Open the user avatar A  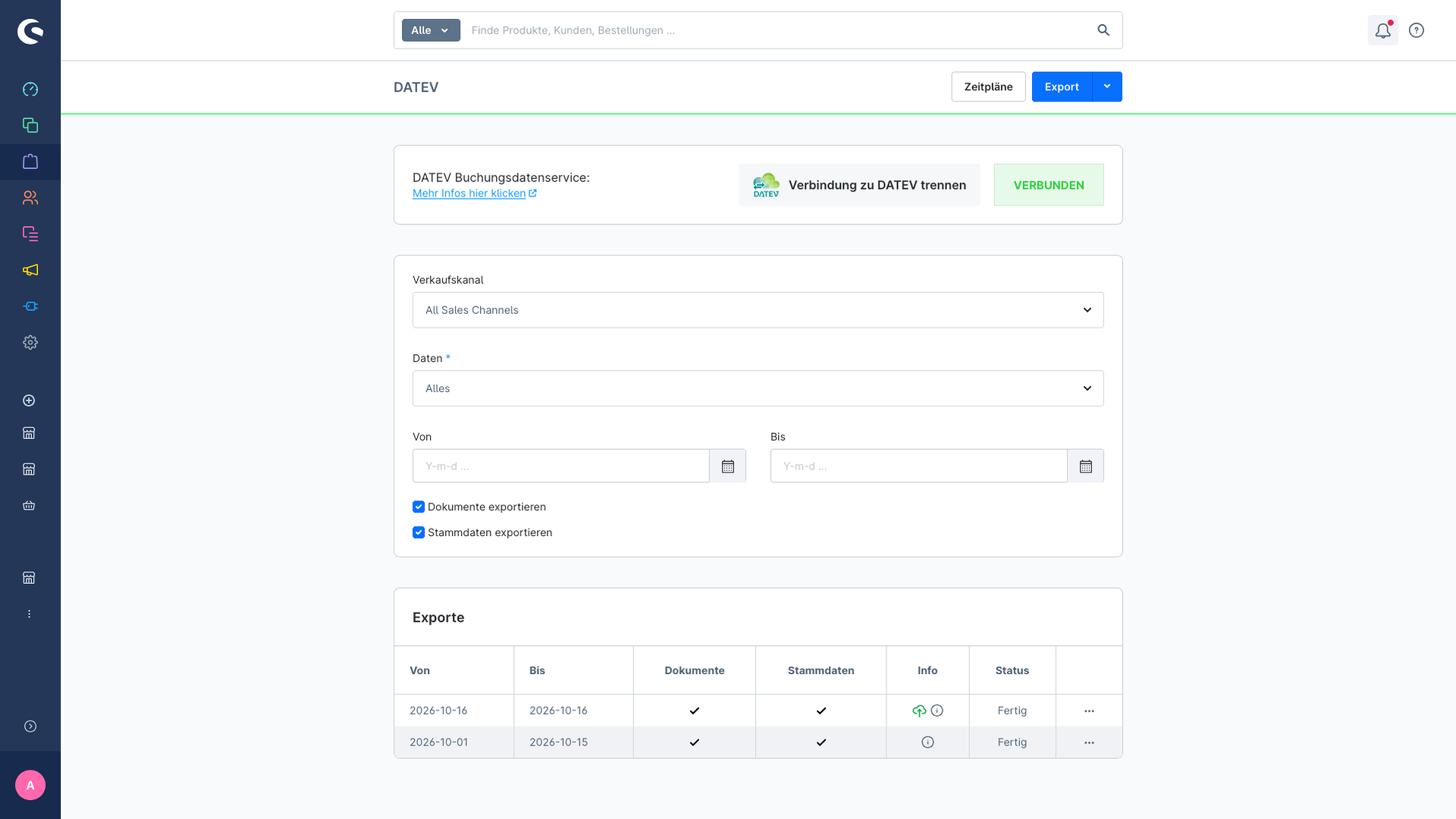(x=30, y=786)
